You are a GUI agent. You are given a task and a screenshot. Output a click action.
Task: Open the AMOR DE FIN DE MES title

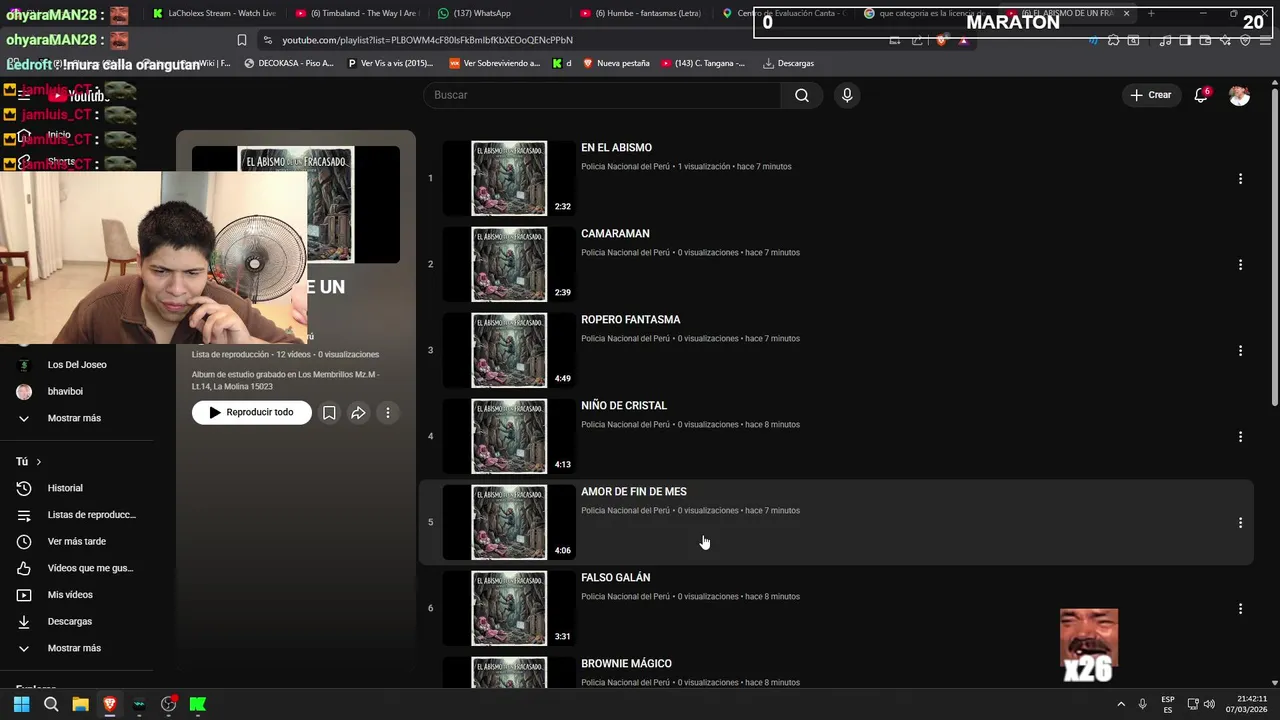click(x=634, y=492)
